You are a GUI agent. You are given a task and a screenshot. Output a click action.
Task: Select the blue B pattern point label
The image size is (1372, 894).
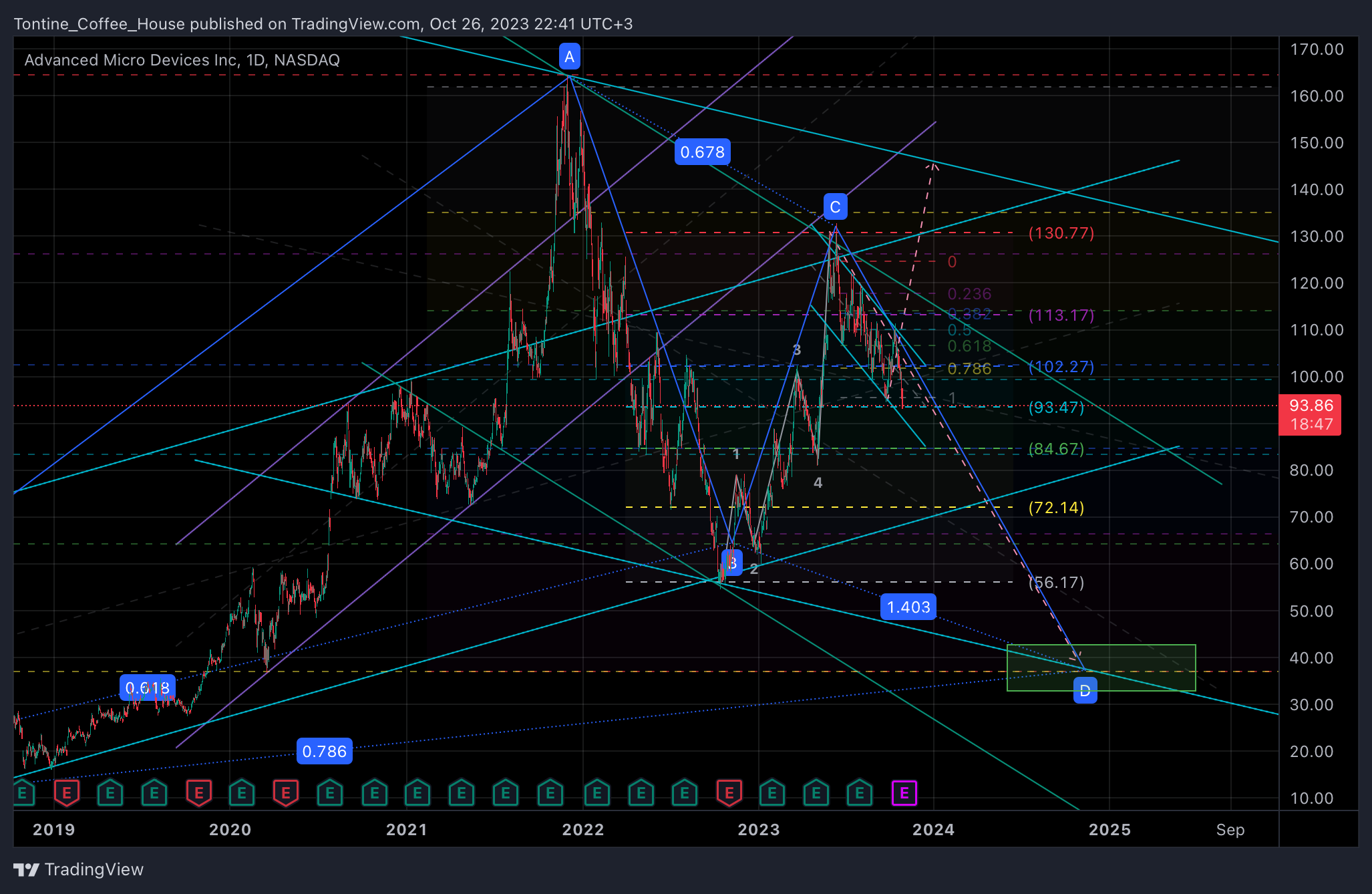[732, 563]
